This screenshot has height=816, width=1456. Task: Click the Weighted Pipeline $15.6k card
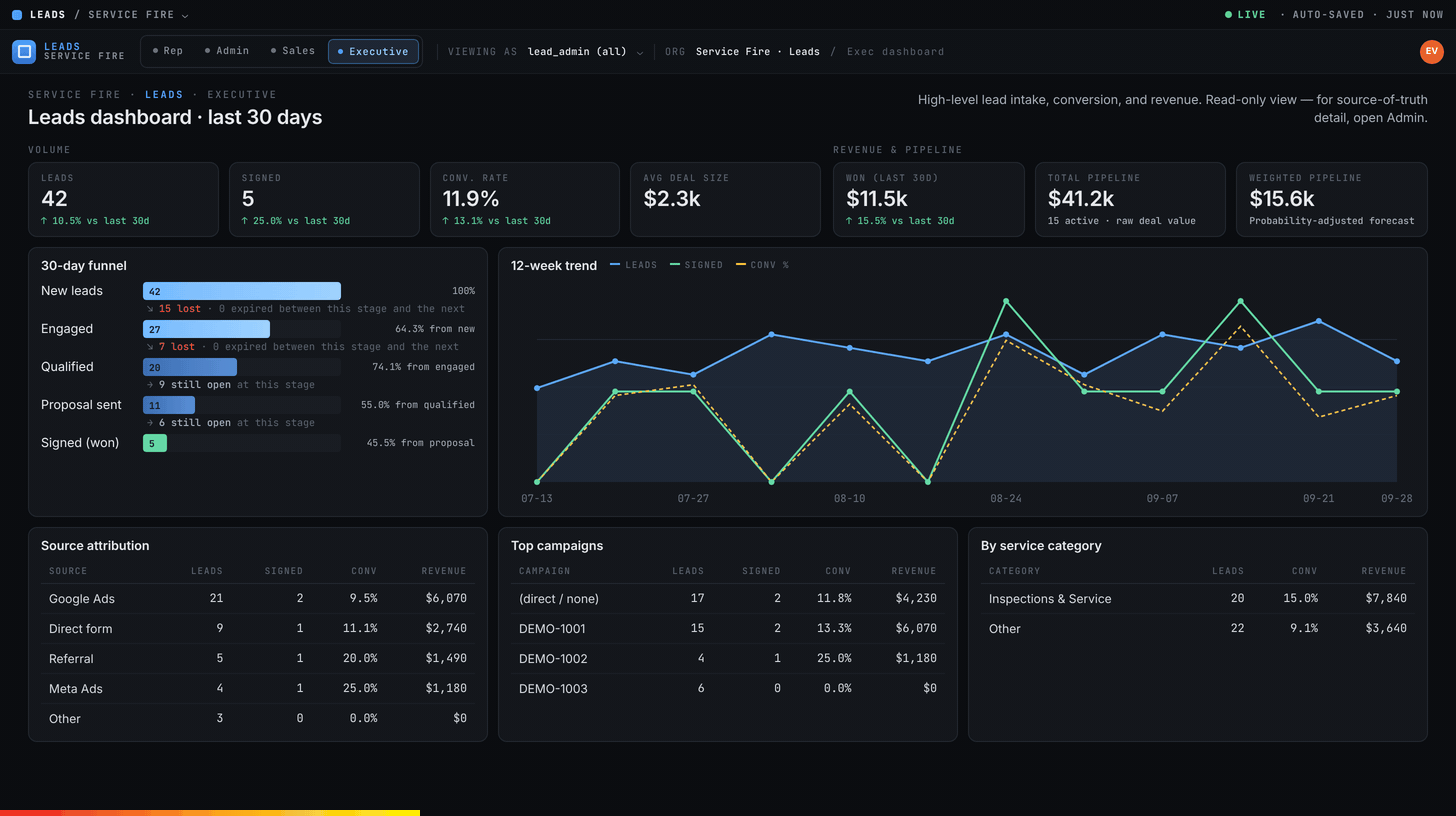coord(1331,200)
